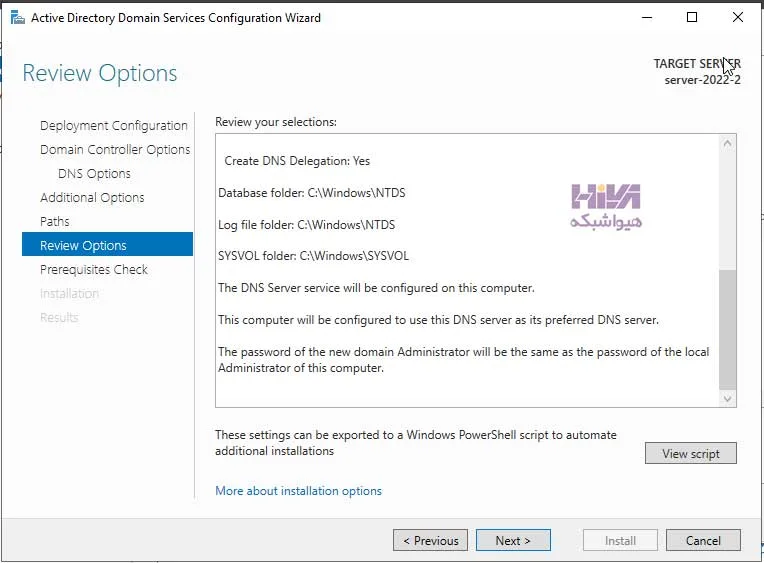Click the Review your selections label
This screenshot has height=563, width=764.
[276, 122]
